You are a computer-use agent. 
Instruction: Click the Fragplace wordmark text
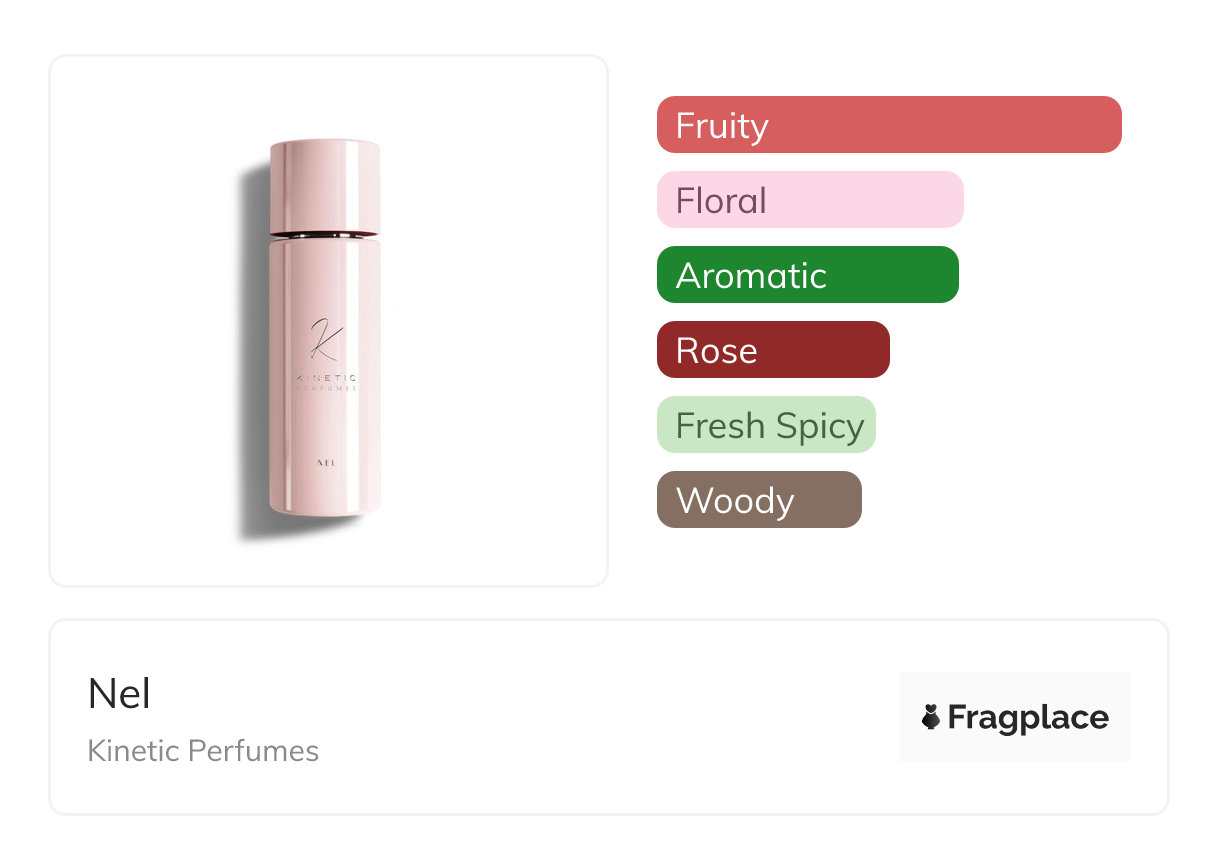tap(1028, 717)
